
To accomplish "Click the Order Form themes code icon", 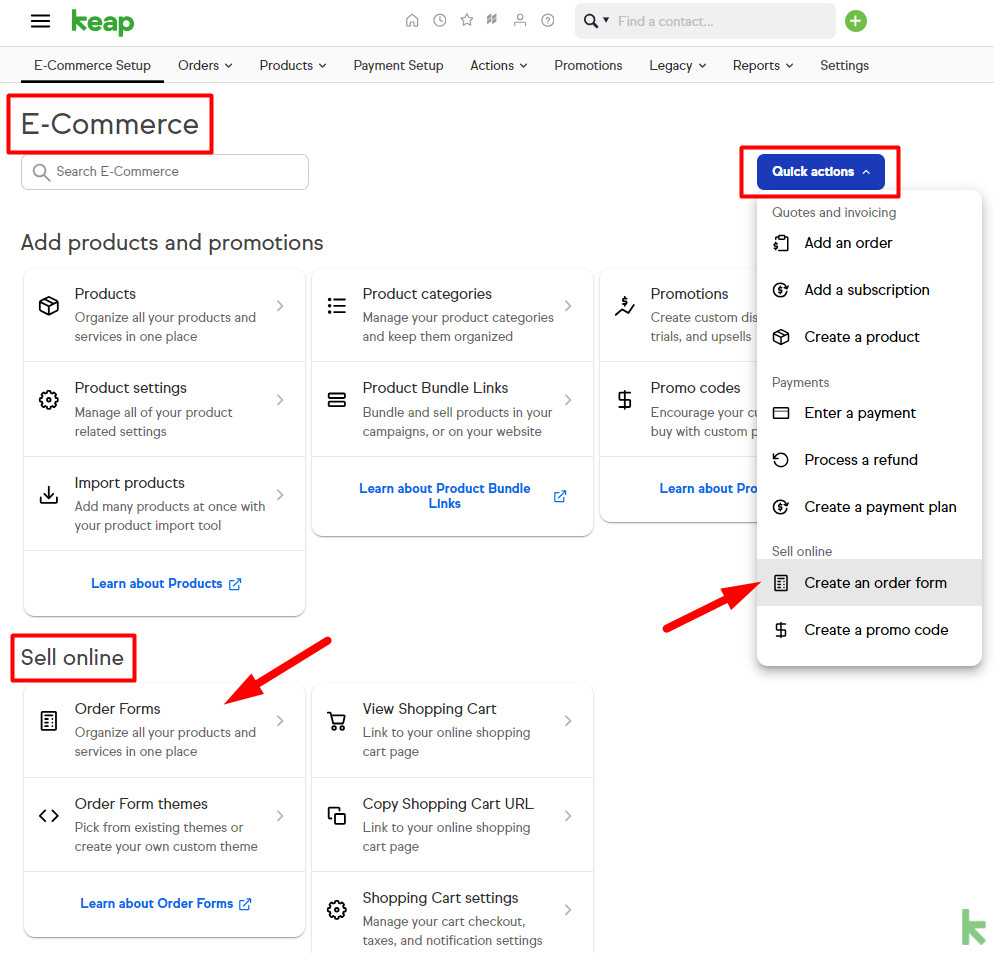I will point(49,815).
